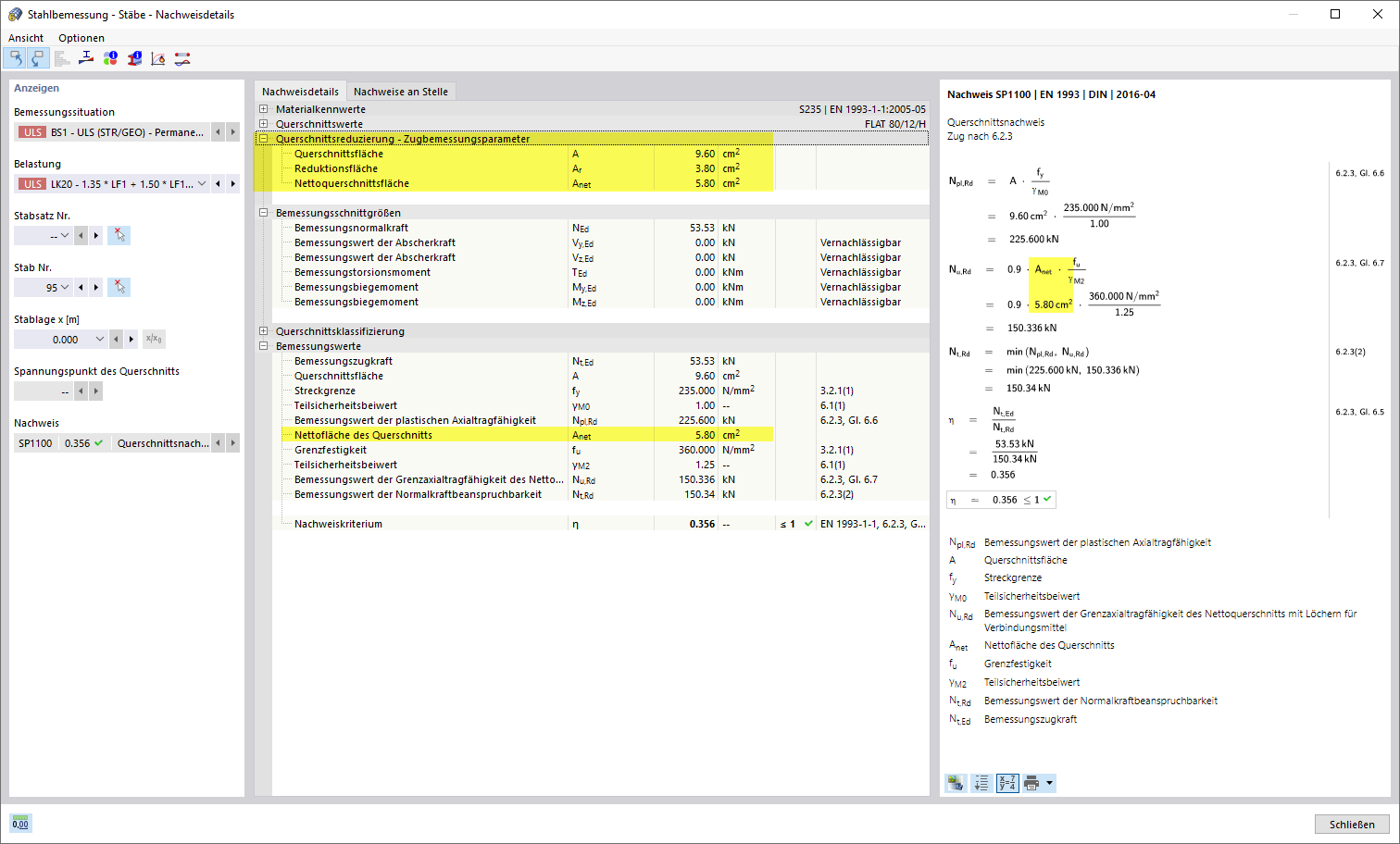
Task: Click the pick-in-graphic icon next to Stabsatz Nr.
Action: click(119, 235)
